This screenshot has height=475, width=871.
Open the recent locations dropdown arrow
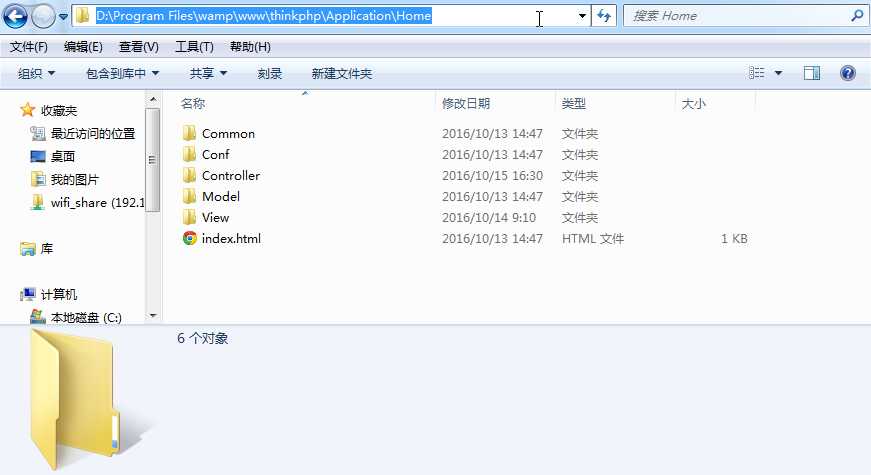click(x=63, y=17)
